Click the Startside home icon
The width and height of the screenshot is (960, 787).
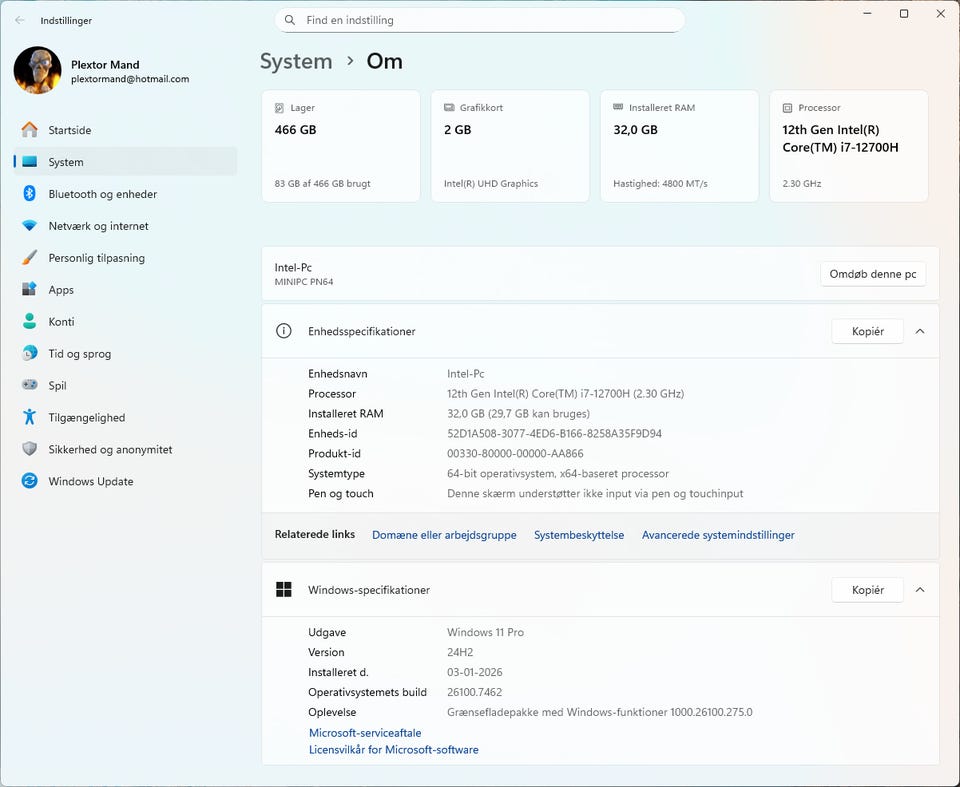[29, 130]
